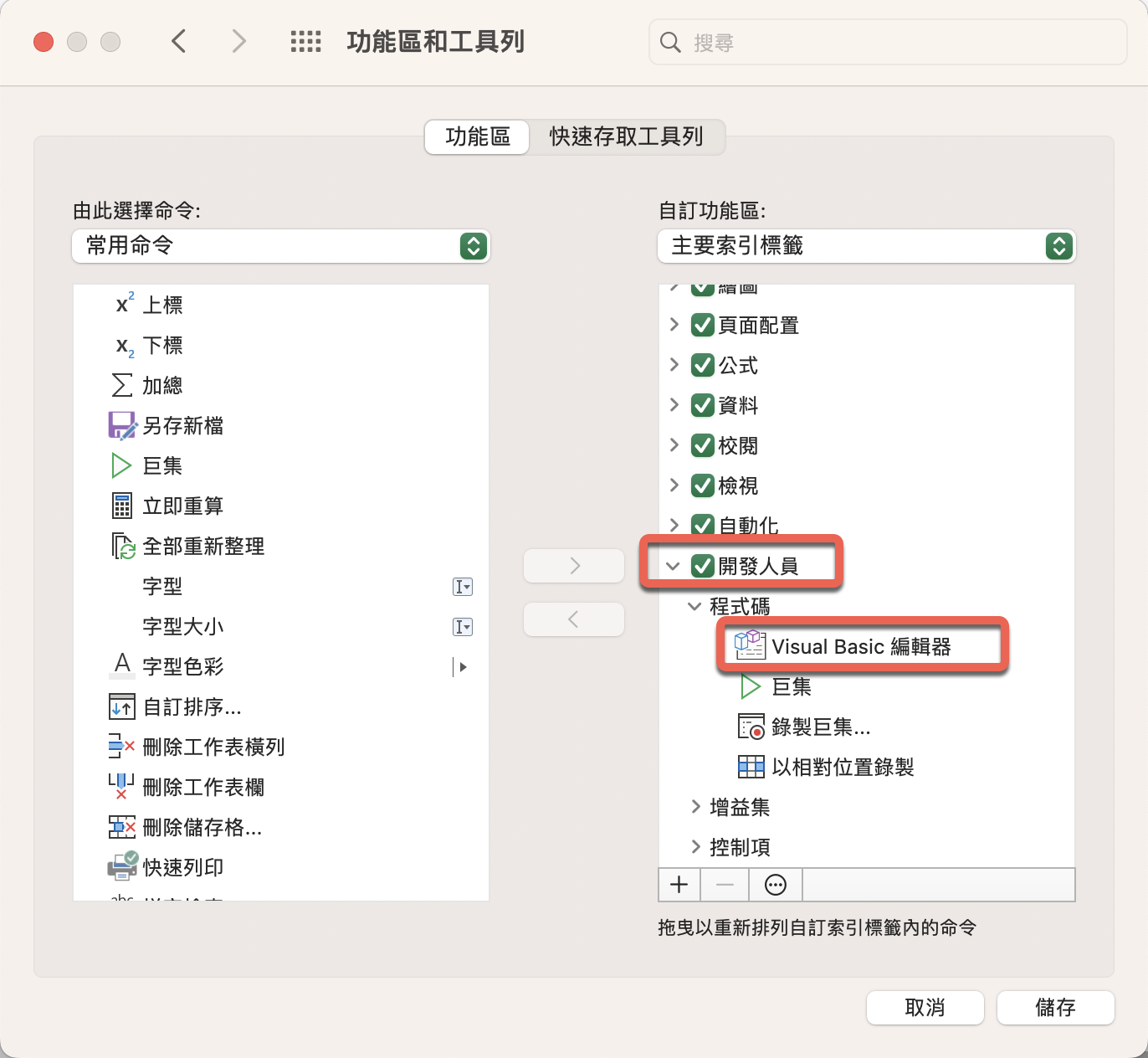Click the remove-from-ribbon left arrow button
Image resolution: width=1148 pixels, height=1058 pixels.
click(x=574, y=619)
